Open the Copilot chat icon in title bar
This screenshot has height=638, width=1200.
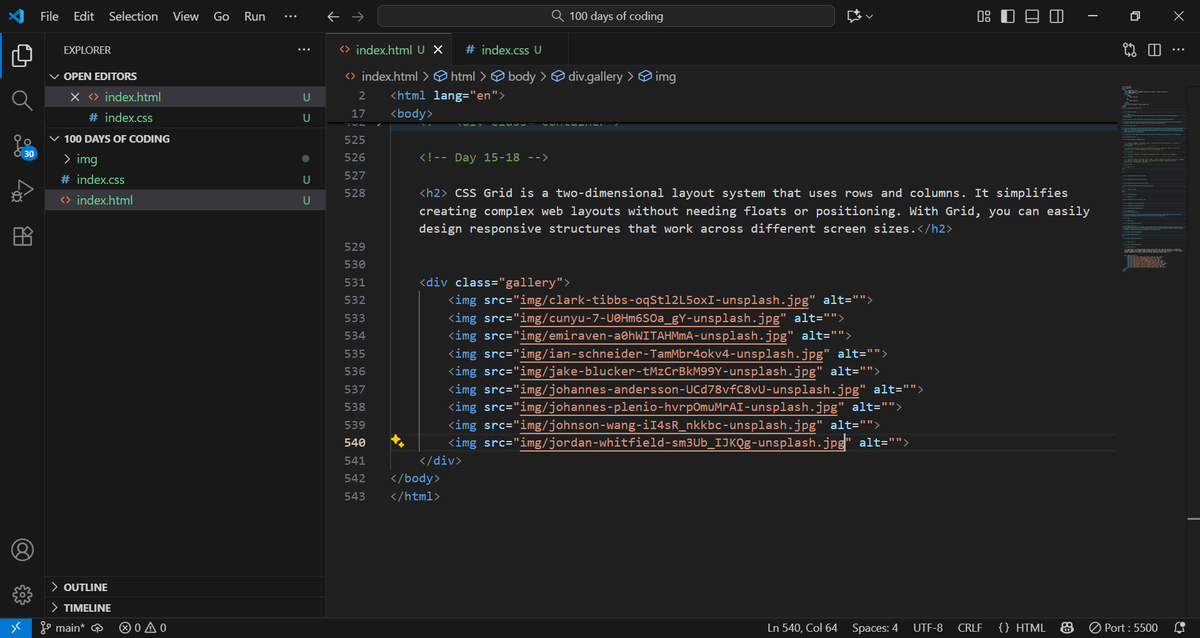coord(853,16)
